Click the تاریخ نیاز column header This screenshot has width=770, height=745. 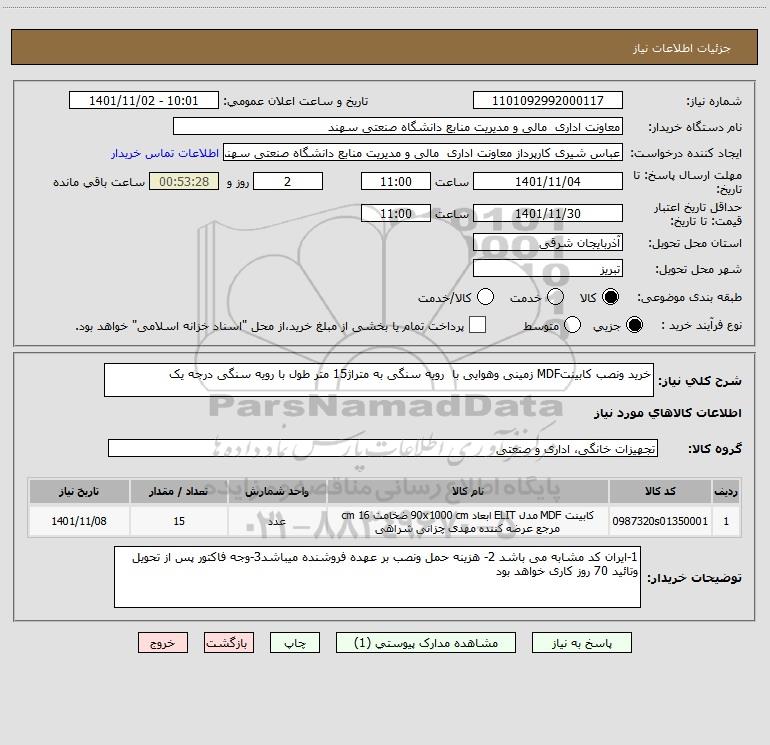pyautogui.click(x=79, y=492)
